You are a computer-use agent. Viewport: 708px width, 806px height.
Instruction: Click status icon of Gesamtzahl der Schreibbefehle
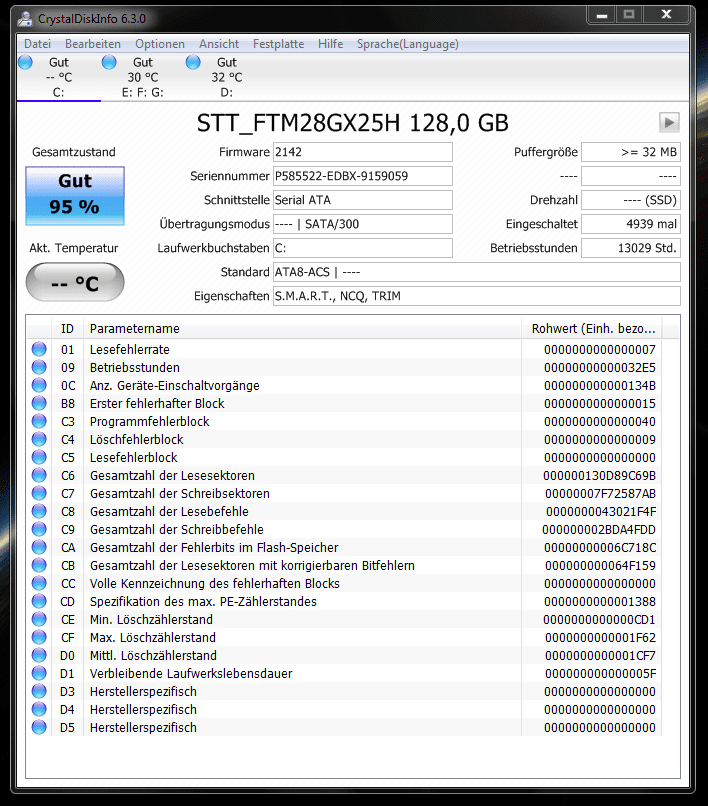tap(39, 529)
